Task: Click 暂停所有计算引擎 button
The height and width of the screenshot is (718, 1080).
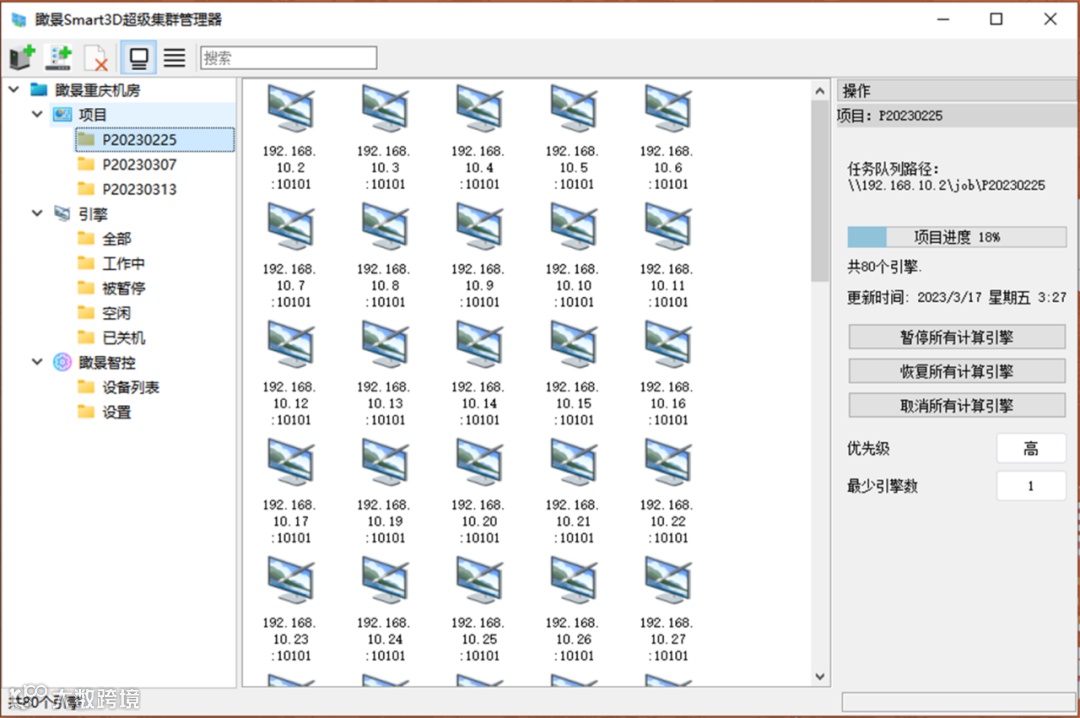Action: click(957, 337)
